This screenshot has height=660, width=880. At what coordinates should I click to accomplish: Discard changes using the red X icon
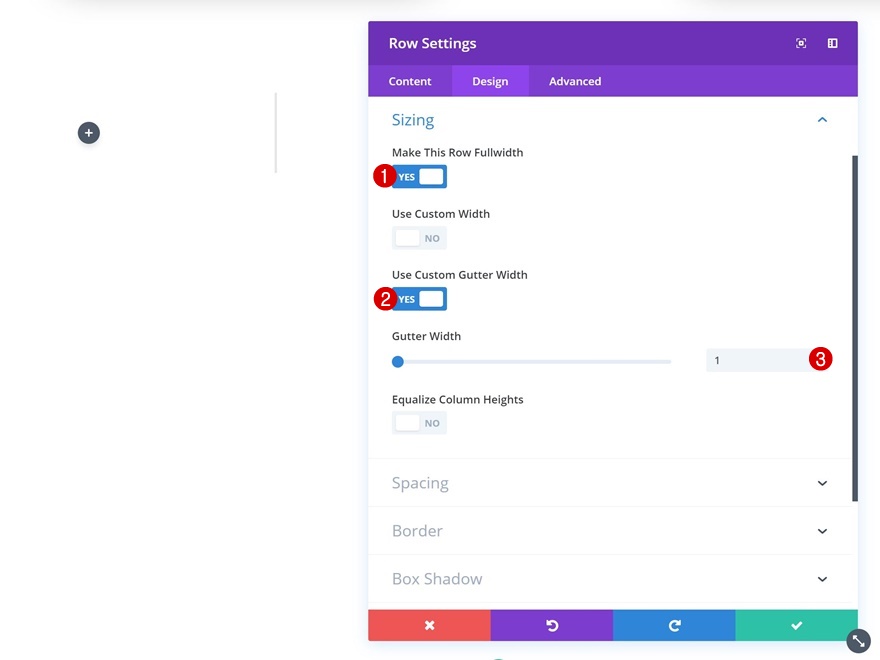point(429,625)
